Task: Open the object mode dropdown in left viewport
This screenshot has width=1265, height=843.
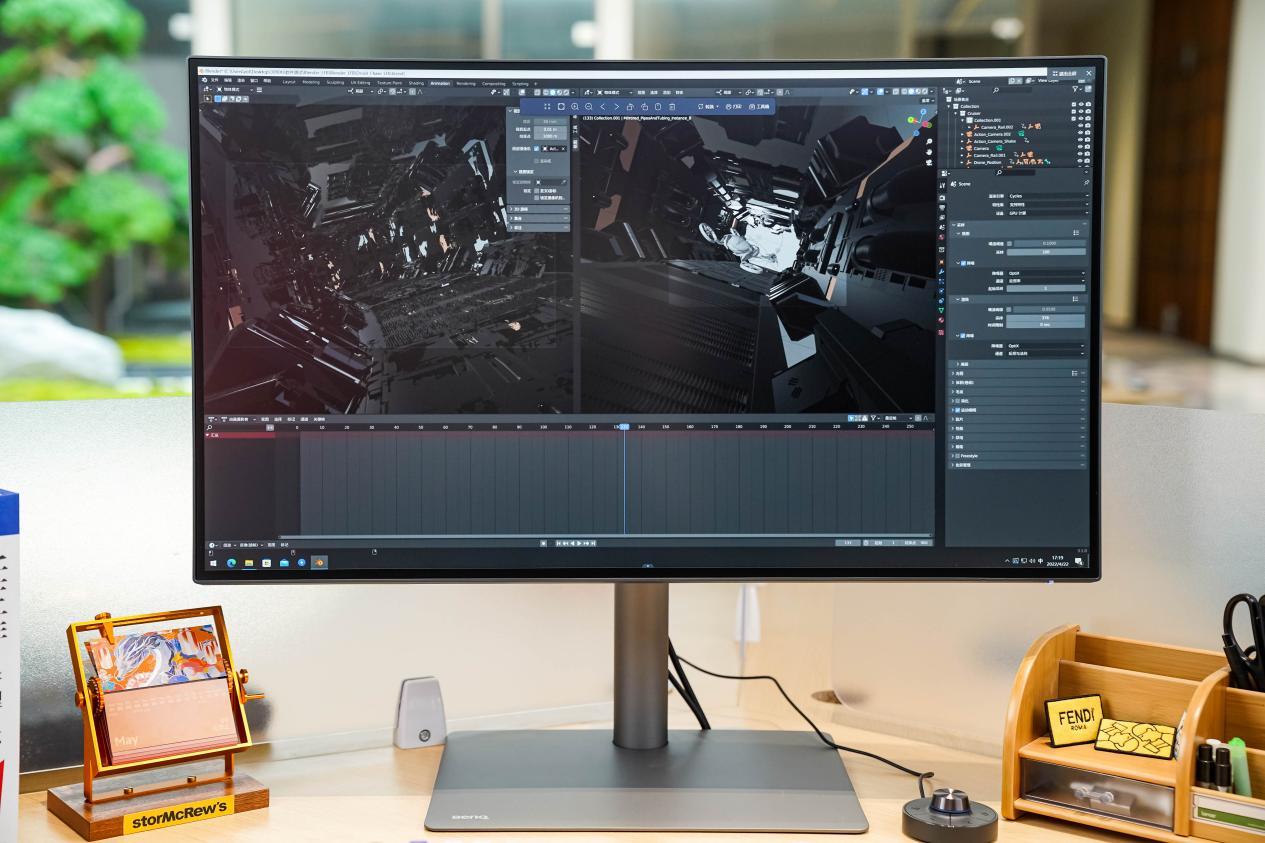Action: (x=235, y=90)
